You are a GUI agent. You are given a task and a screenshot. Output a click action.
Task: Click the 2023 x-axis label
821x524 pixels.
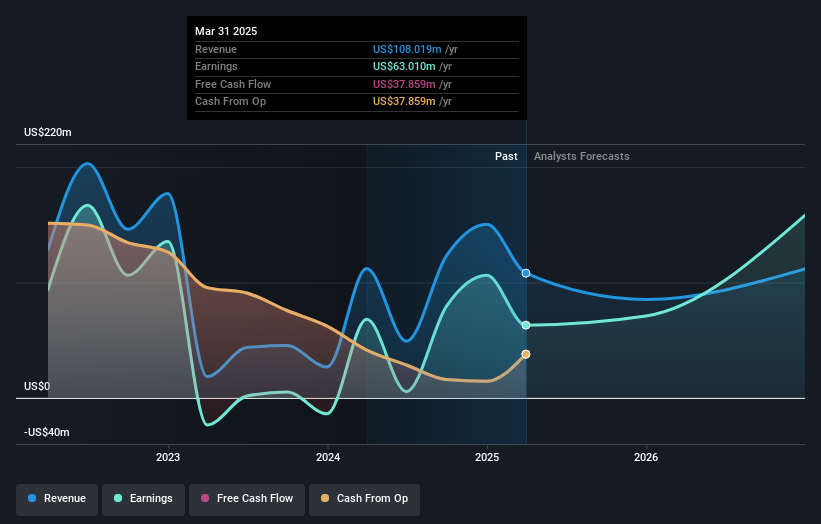click(x=168, y=457)
